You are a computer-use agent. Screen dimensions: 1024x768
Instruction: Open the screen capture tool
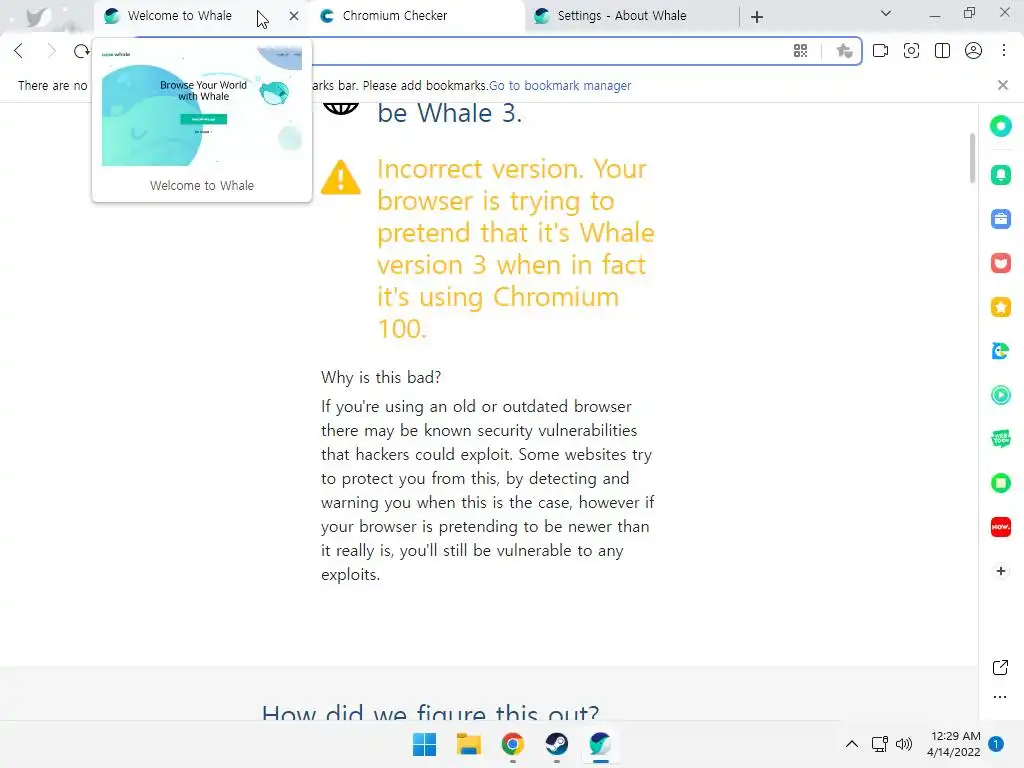pyautogui.click(x=911, y=51)
